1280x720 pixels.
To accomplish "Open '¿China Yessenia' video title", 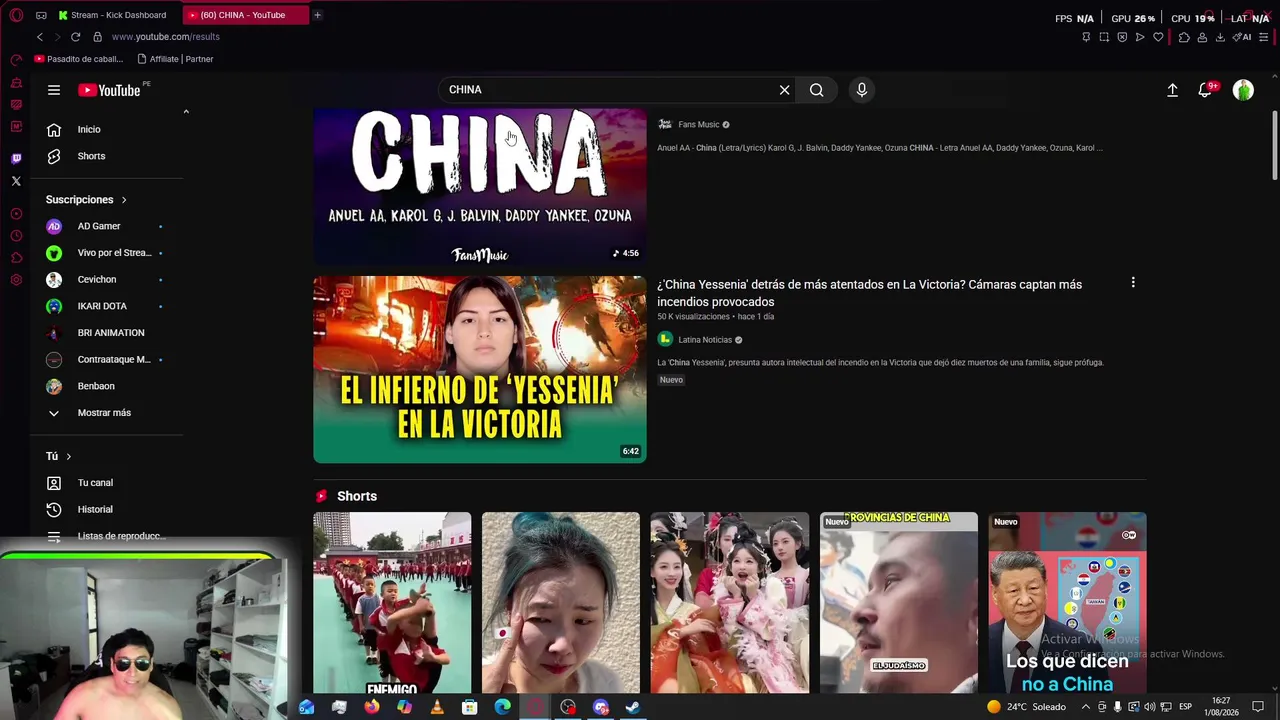I will (869, 293).
